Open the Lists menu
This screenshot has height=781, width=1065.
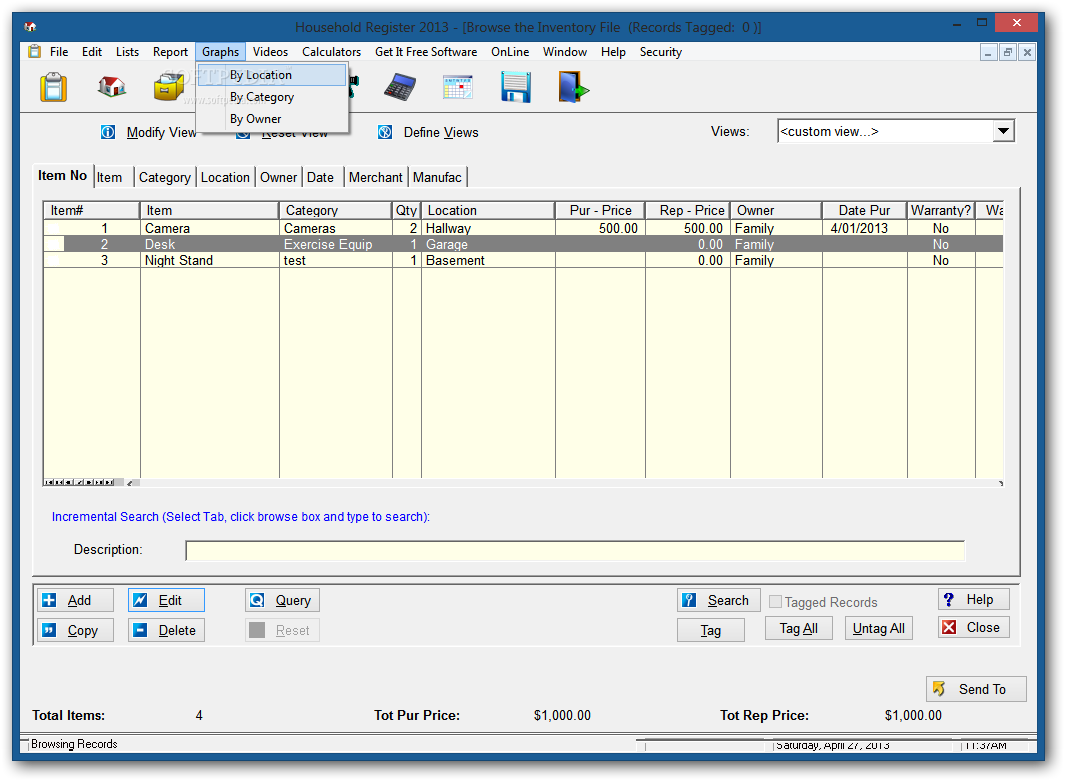point(127,52)
